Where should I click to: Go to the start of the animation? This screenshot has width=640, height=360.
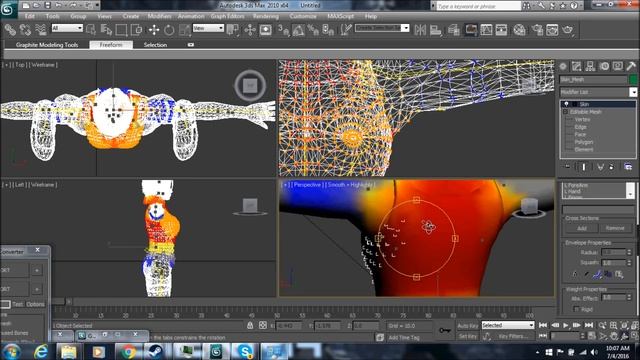coord(543,325)
